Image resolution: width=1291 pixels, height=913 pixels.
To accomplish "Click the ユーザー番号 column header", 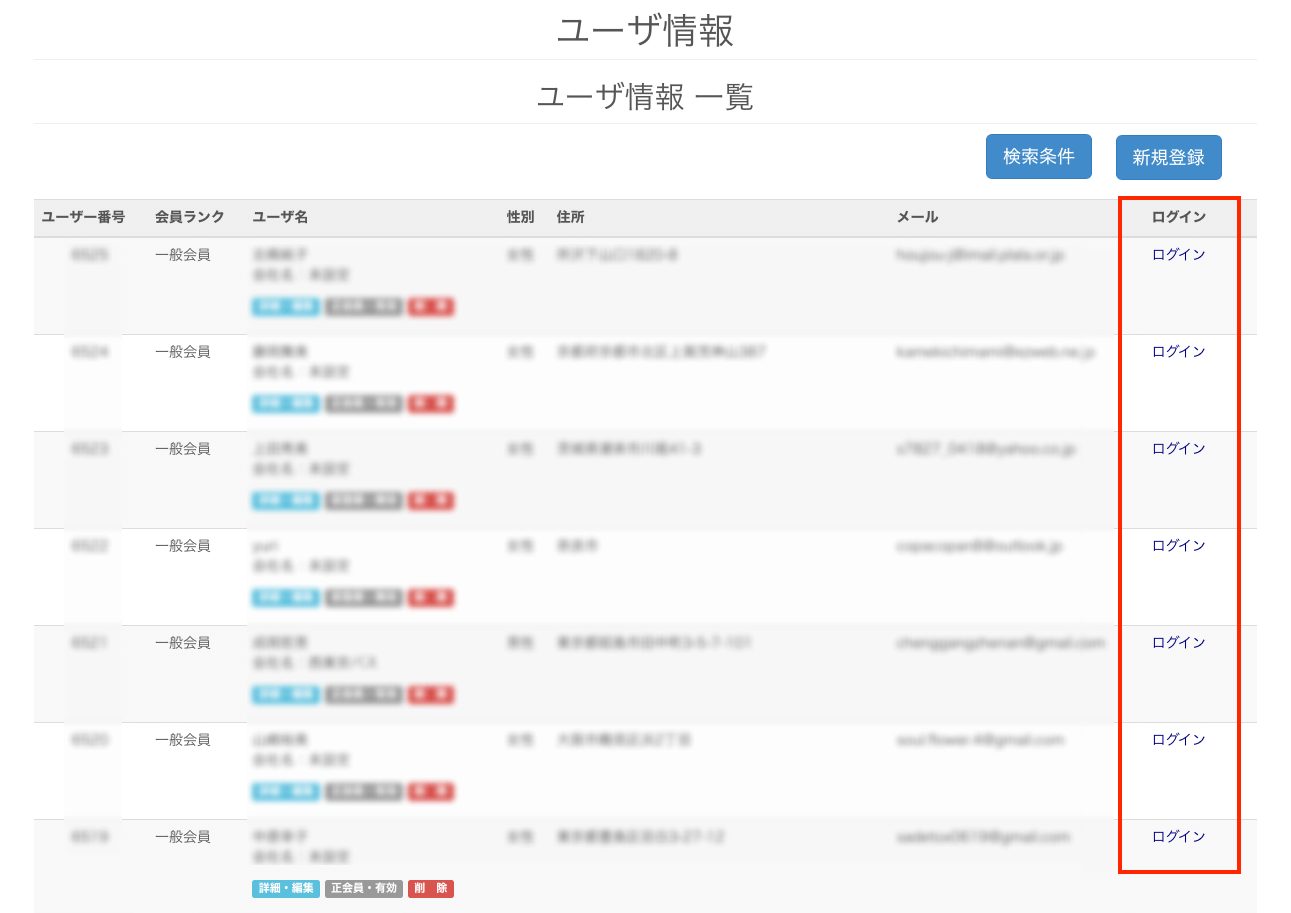I will click(83, 217).
